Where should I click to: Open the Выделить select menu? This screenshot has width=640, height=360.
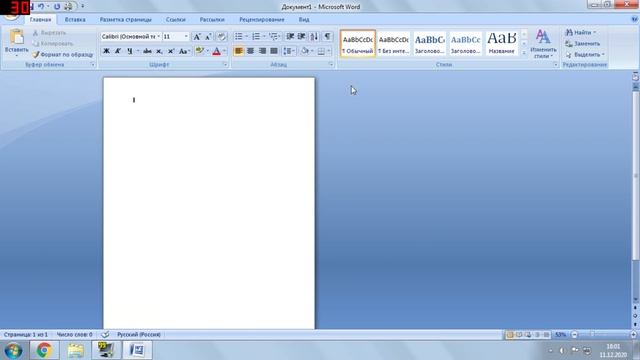coord(584,54)
